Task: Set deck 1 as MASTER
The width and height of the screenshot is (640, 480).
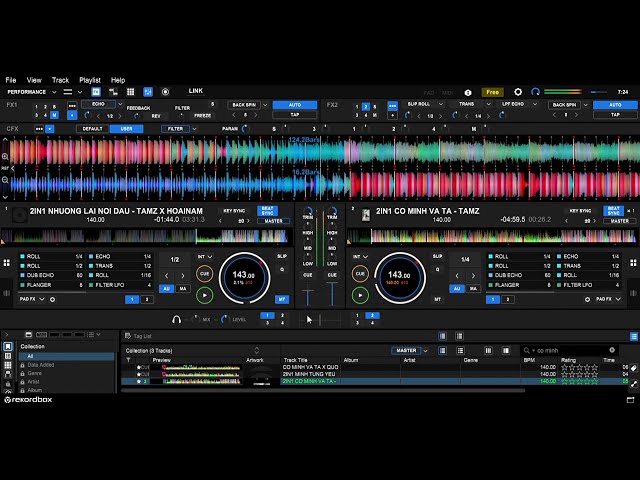Action: (273, 221)
